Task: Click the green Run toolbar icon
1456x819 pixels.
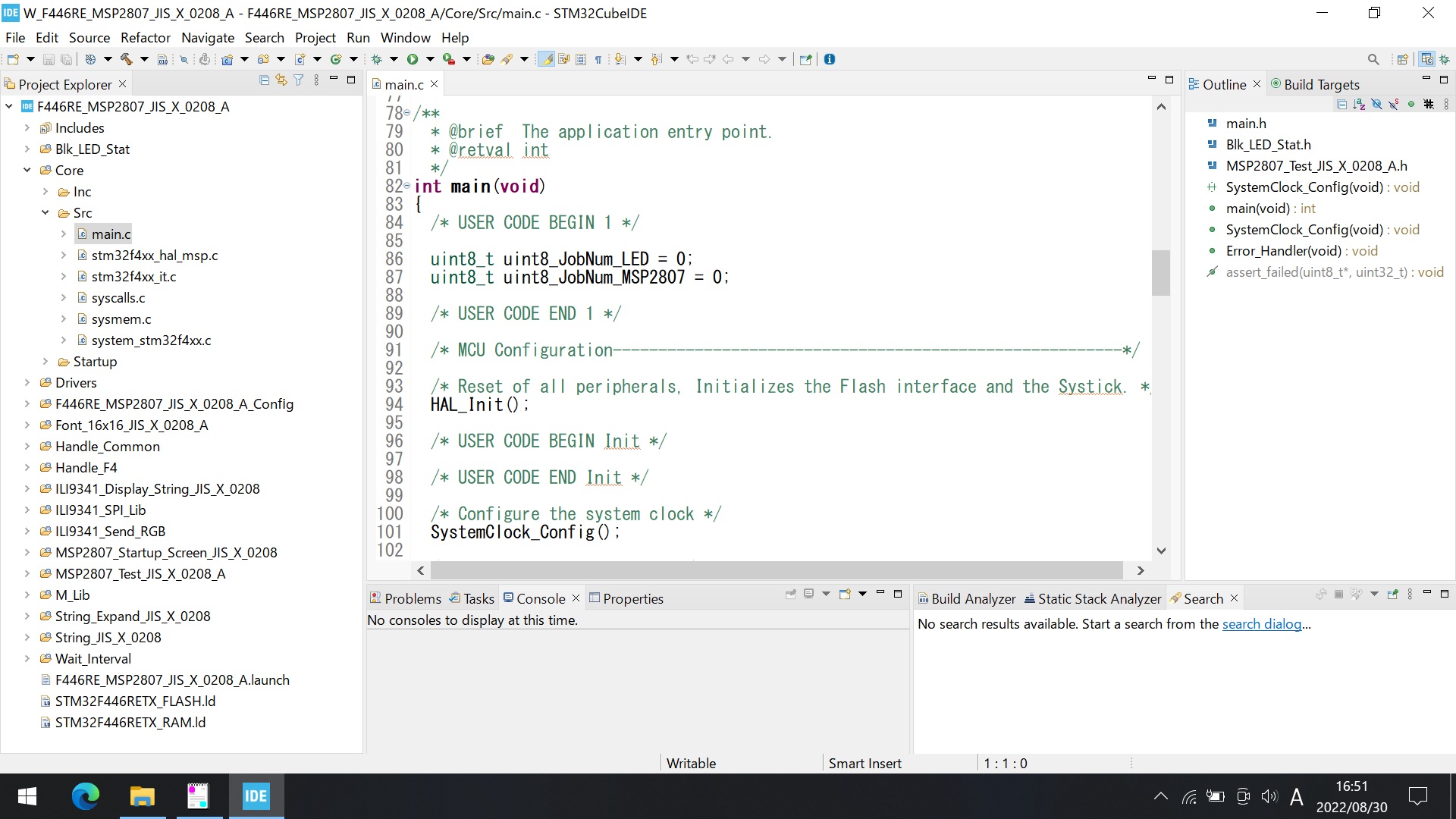Action: tap(413, 59)
